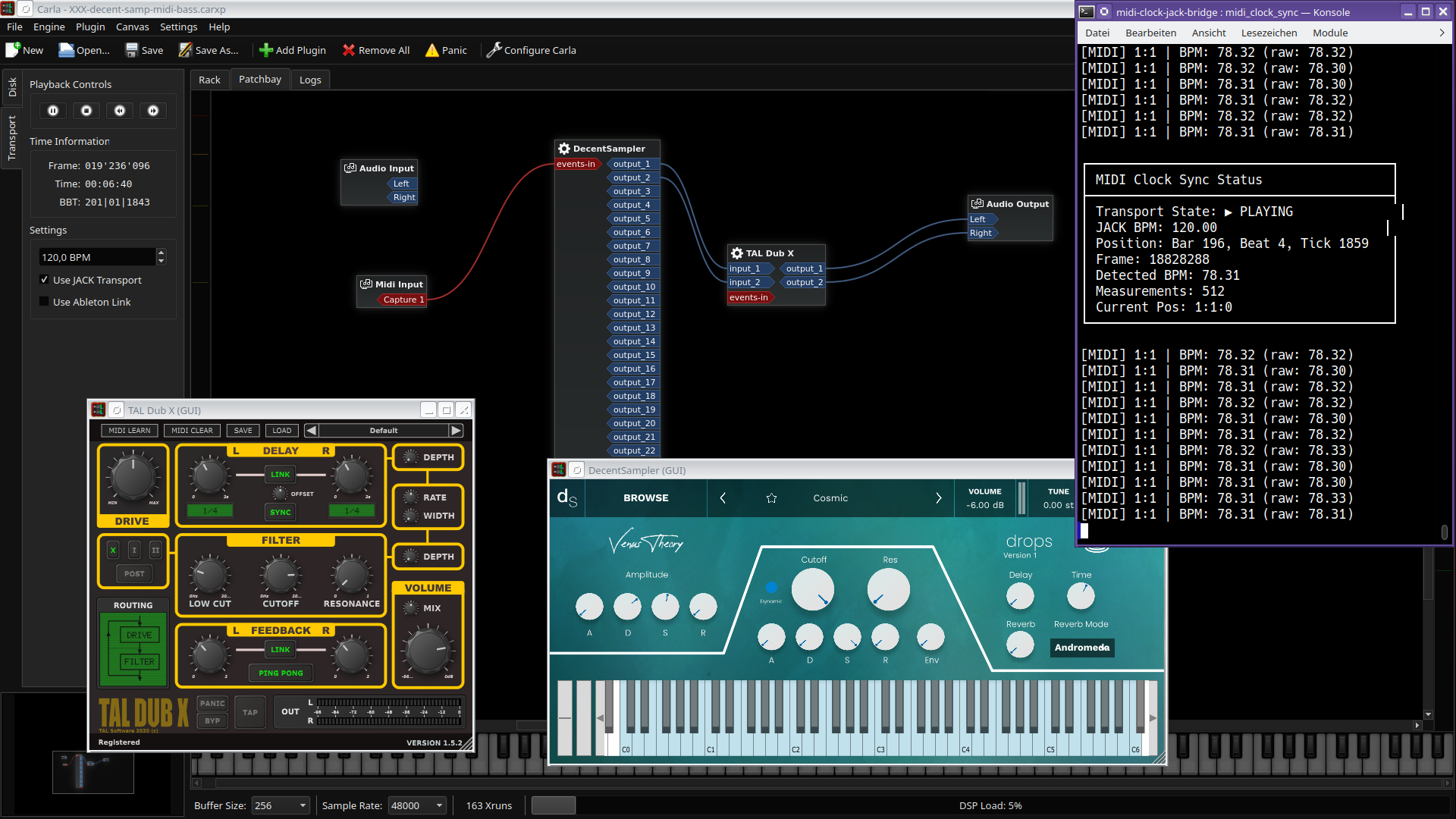Favorite the Cosmic preset with star

771,498
